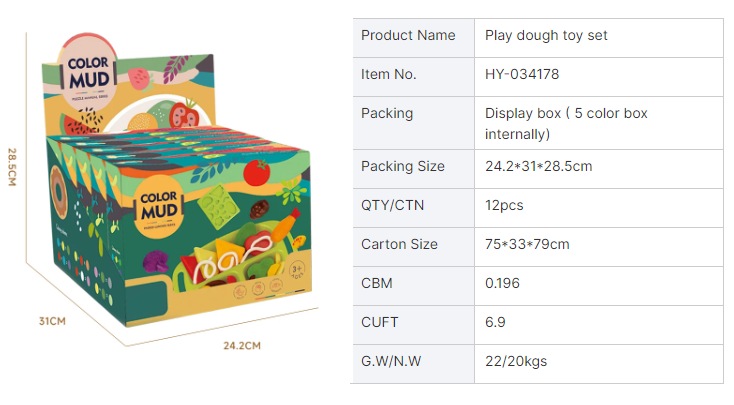This screenshot has height=405, width=734.
Task: Click the carton size value 75*33*79cm
Action: (x=527, y=244)
